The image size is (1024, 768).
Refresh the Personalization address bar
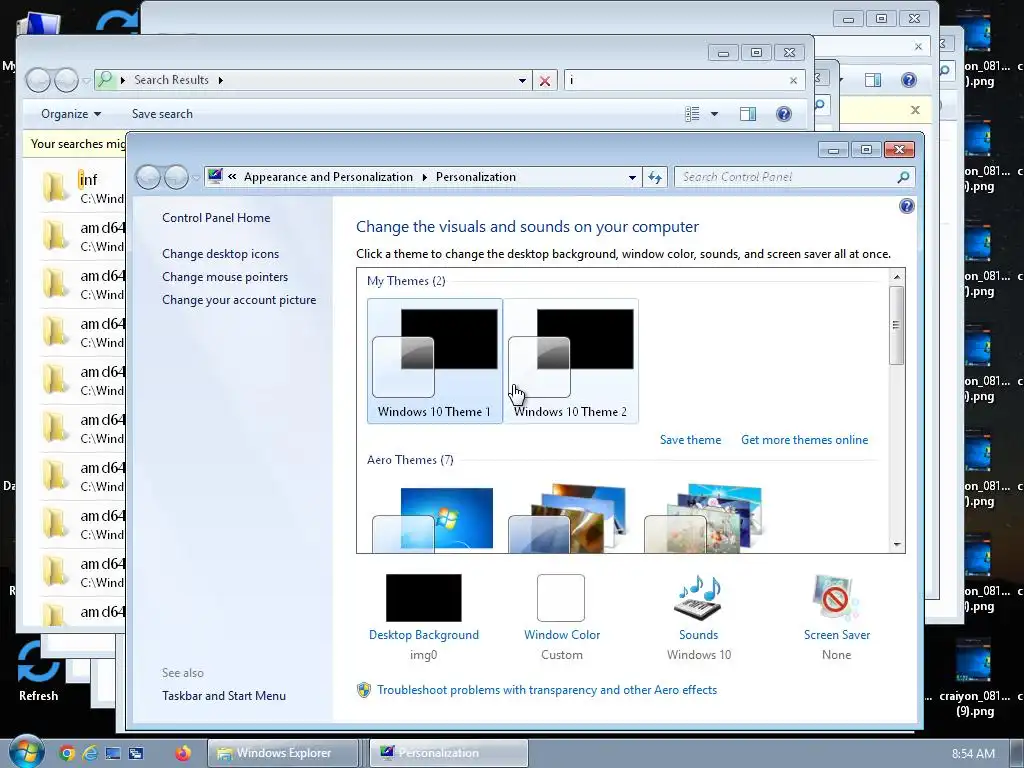tap(655, 177)
